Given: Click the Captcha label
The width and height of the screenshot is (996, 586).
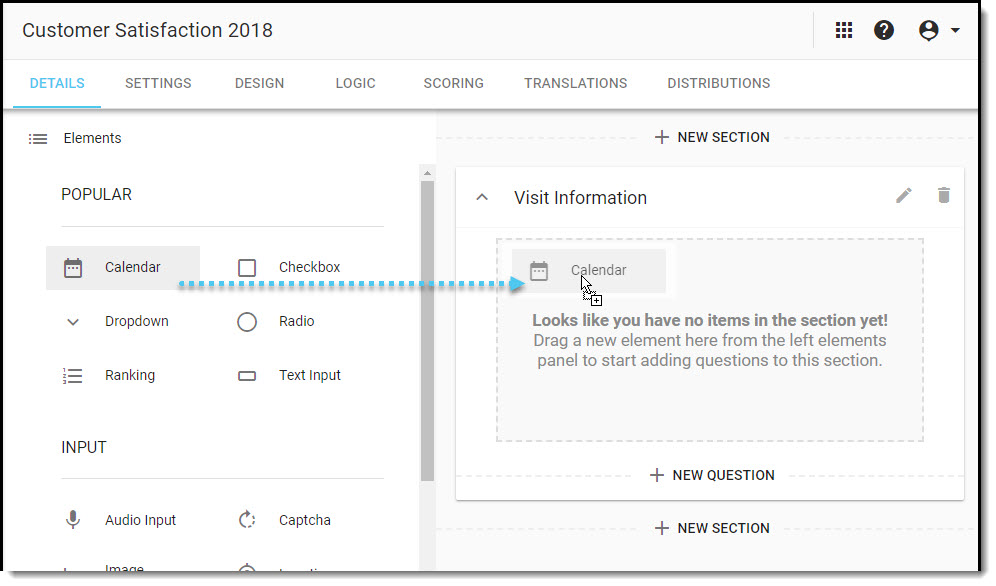Looking at the screenshot, I should [305, 520].
